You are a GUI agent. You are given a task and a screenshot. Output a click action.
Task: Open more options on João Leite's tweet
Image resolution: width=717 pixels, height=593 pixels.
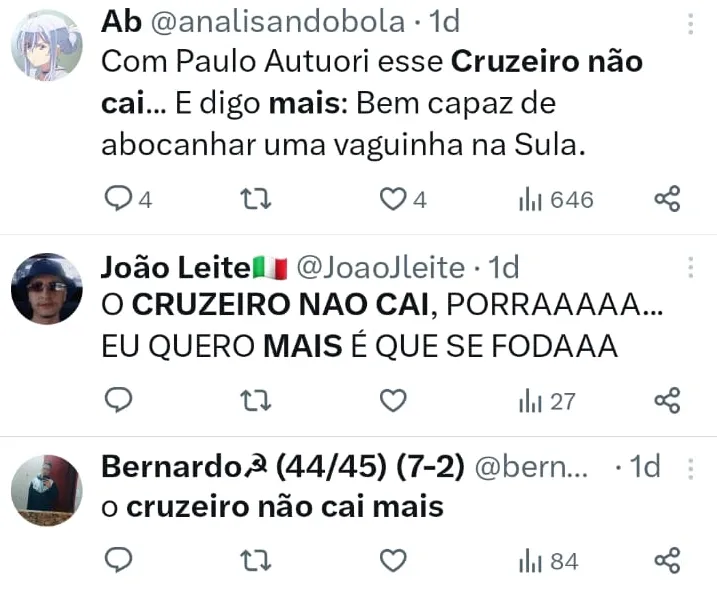click(690, 268)
